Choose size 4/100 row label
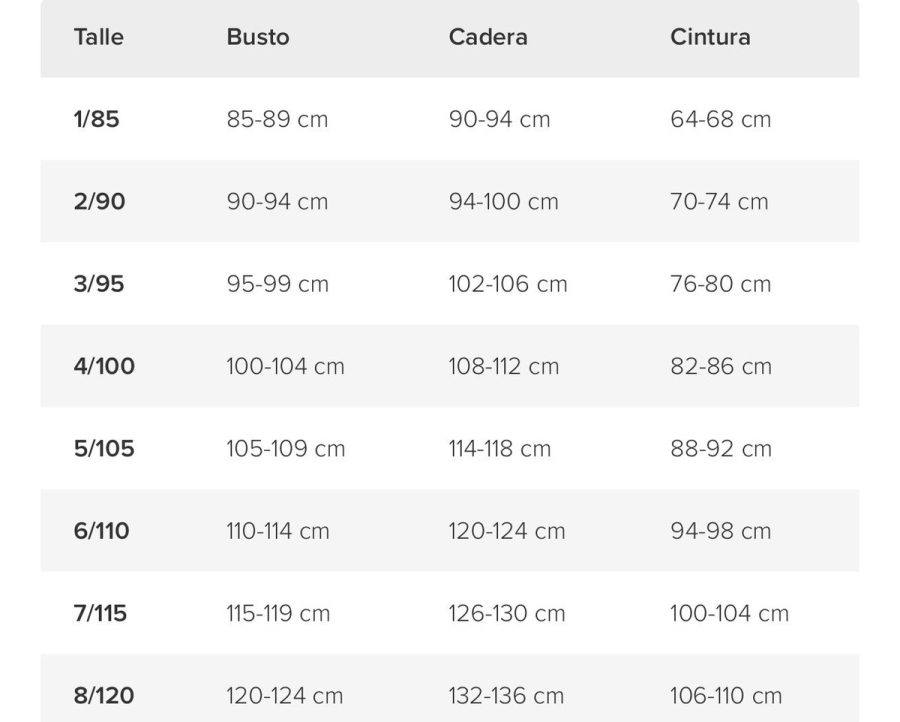Screen dimensions: 900x722 point(104,366)
